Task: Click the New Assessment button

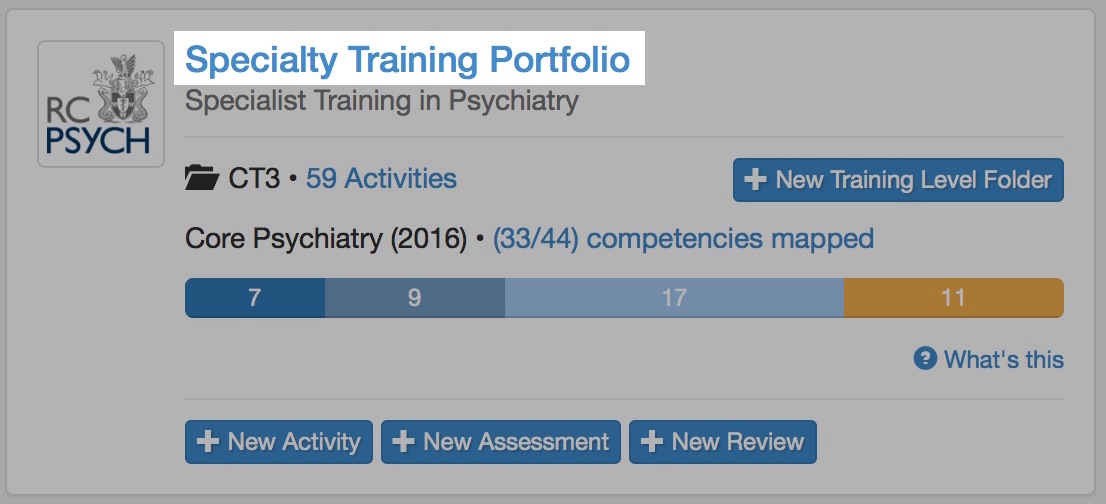Action: pyautogui.click(x=501, y=442)
